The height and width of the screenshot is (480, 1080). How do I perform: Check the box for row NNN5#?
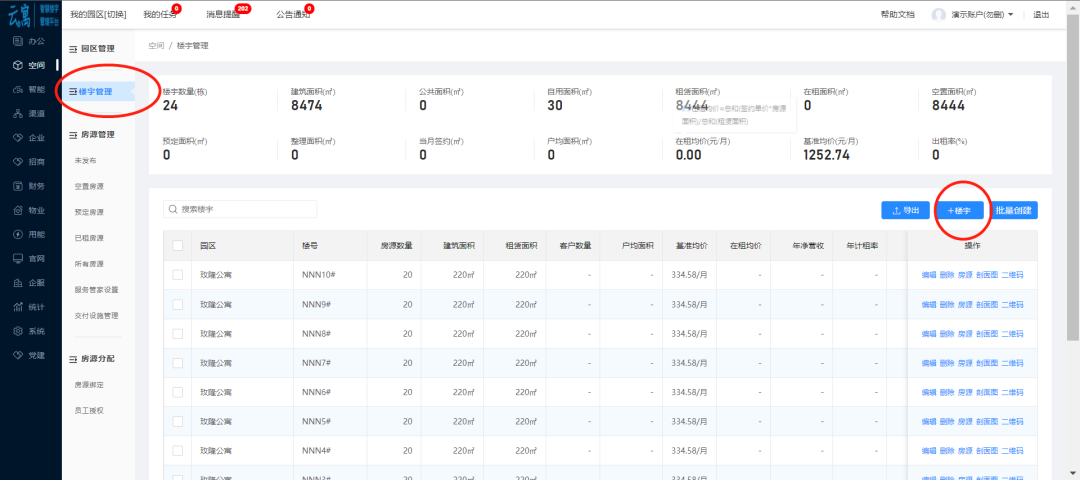tap(178, 421)
